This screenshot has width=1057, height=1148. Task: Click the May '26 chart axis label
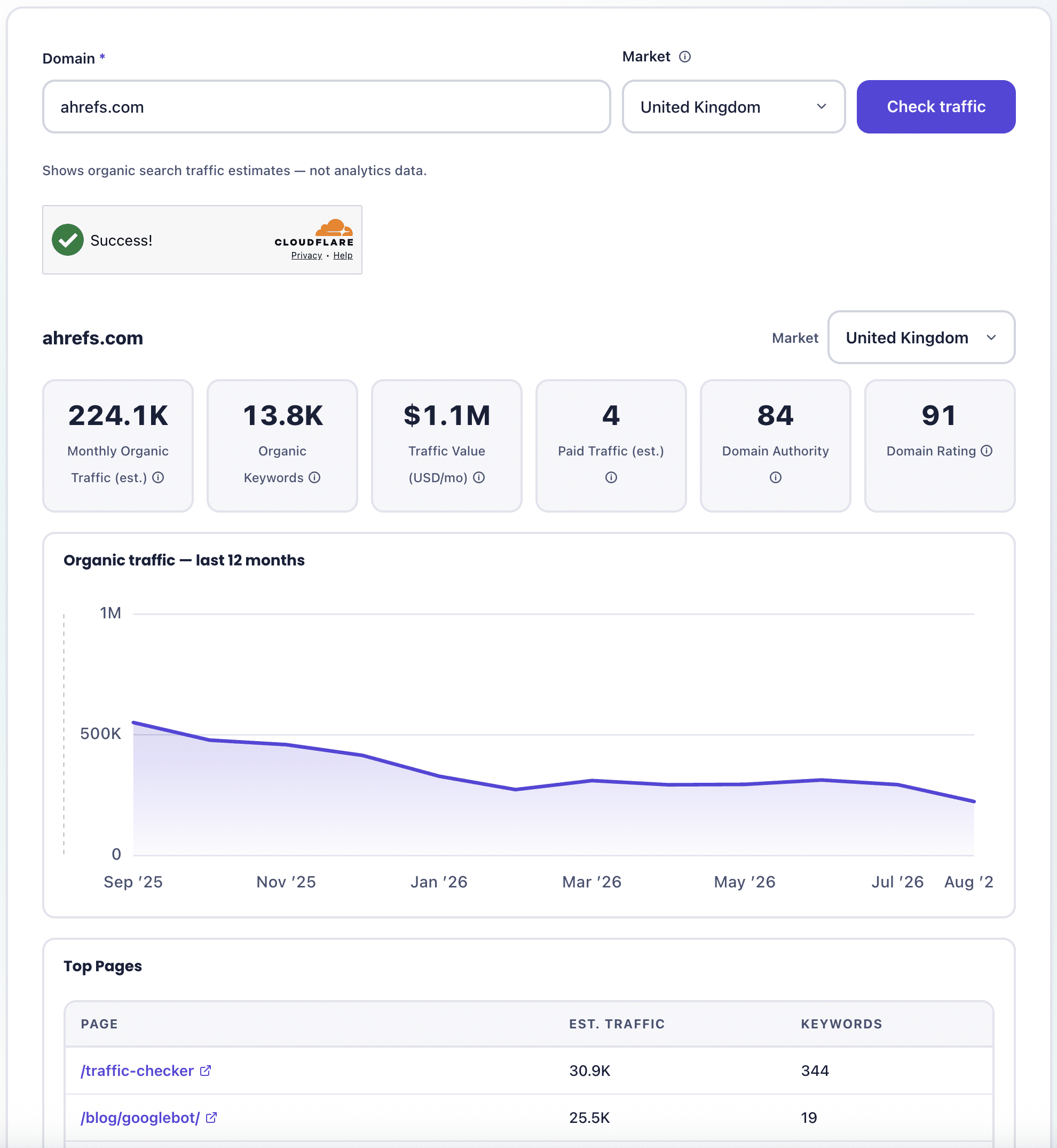(744, 882)
